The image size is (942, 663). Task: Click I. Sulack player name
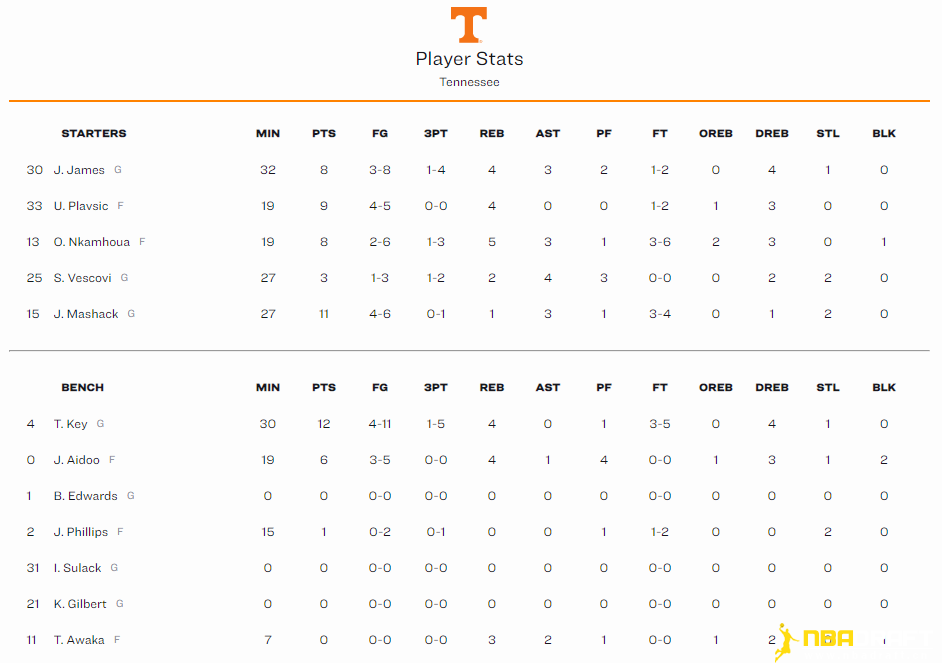pos(77,568)
